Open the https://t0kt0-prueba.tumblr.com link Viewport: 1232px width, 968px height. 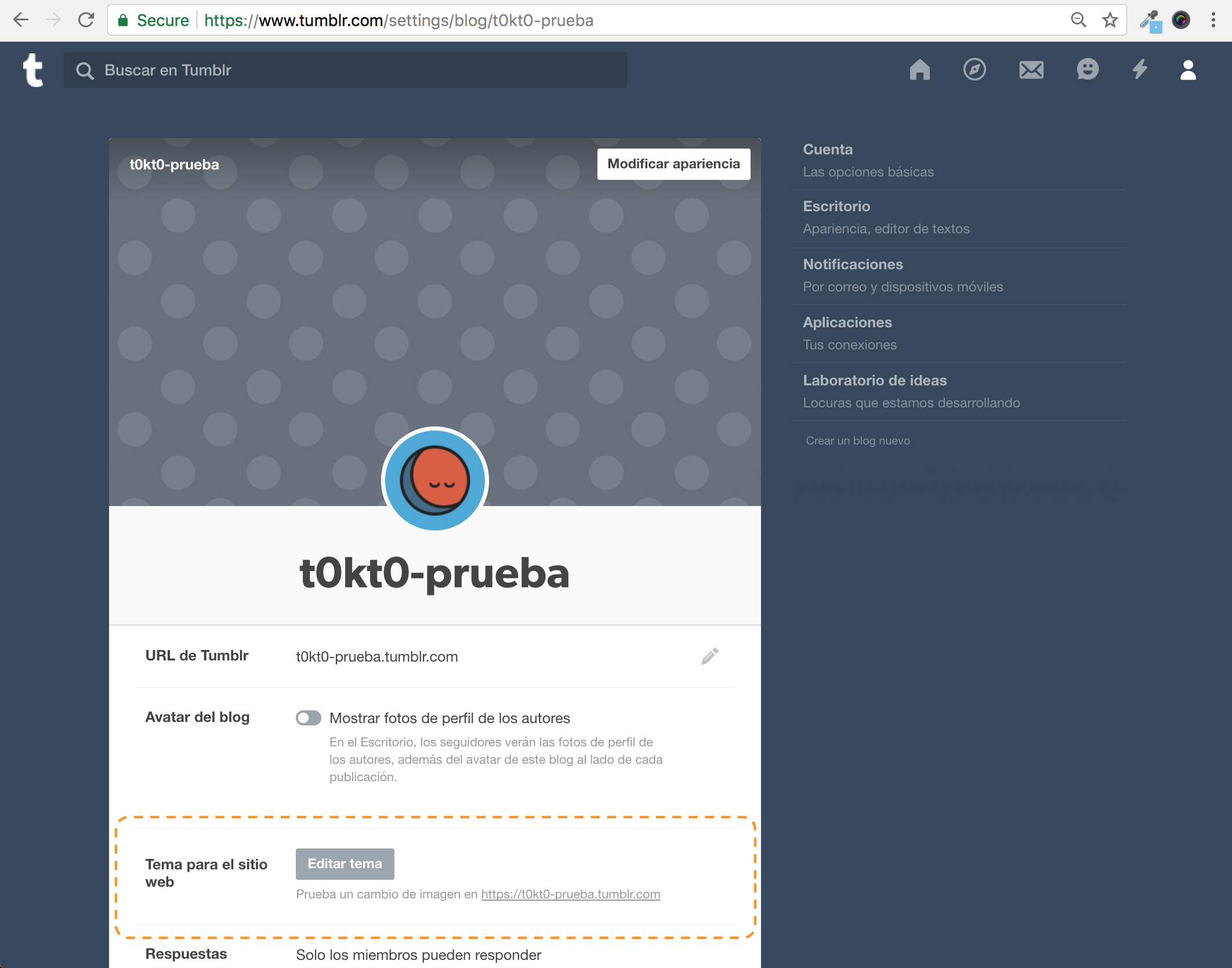pyautogui.click(x=571, y=894)
